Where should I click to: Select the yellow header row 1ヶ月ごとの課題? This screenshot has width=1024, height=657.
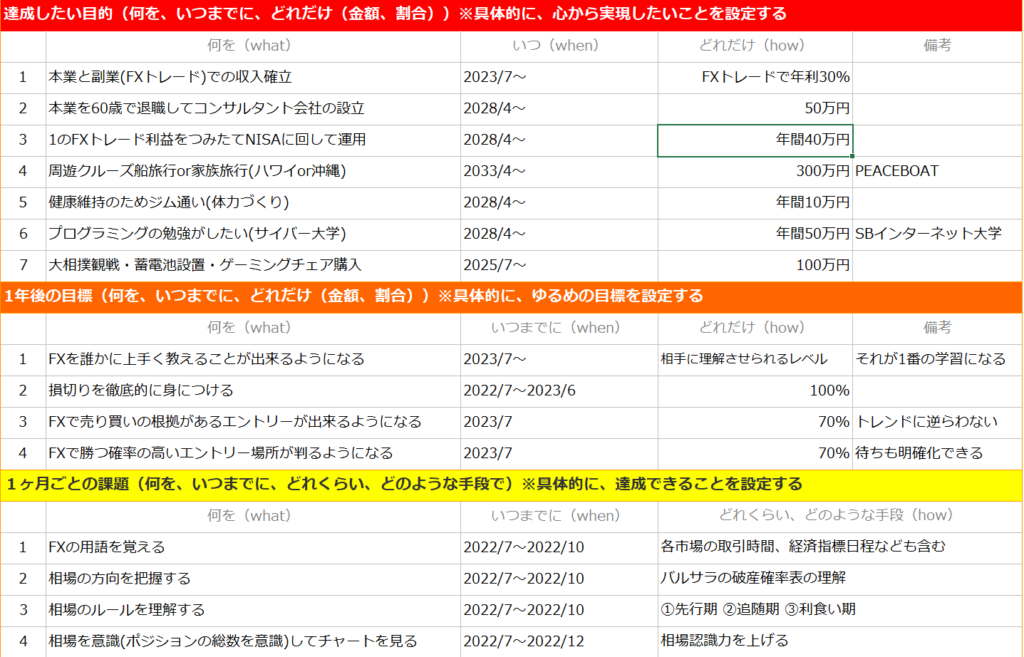512,484
